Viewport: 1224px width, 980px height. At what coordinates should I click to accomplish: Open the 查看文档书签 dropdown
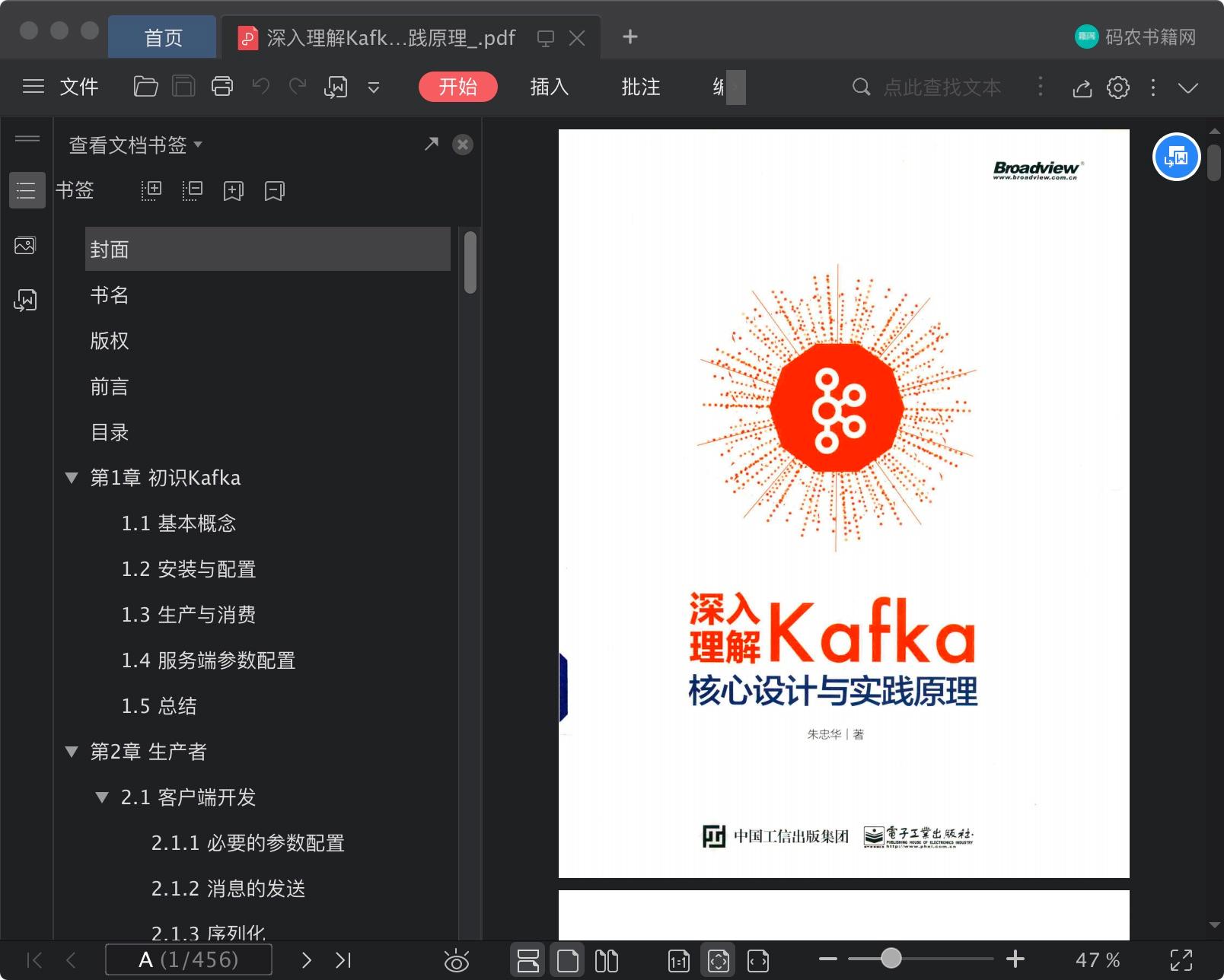(x=135, y=145)
